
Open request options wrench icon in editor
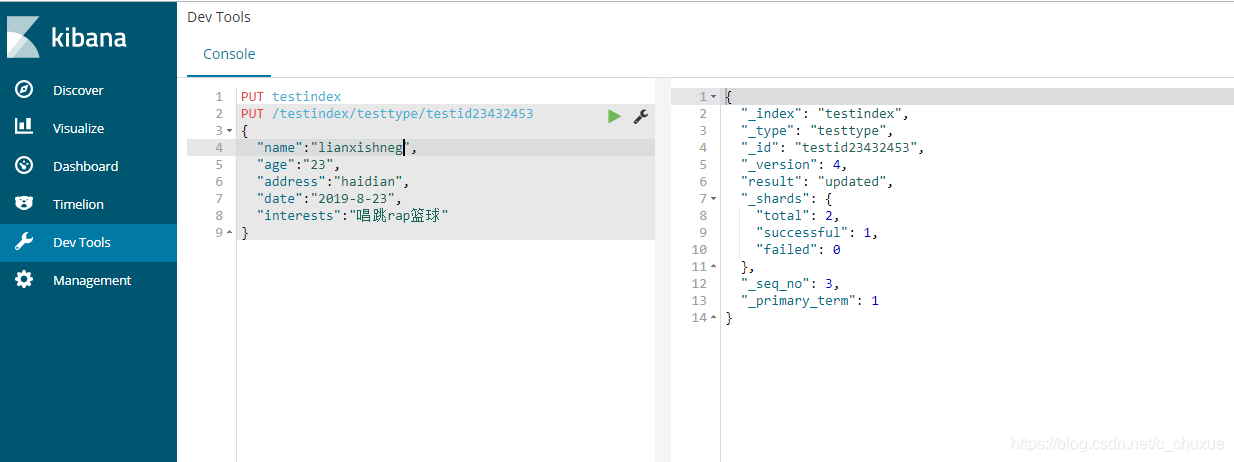click(641, 117)
